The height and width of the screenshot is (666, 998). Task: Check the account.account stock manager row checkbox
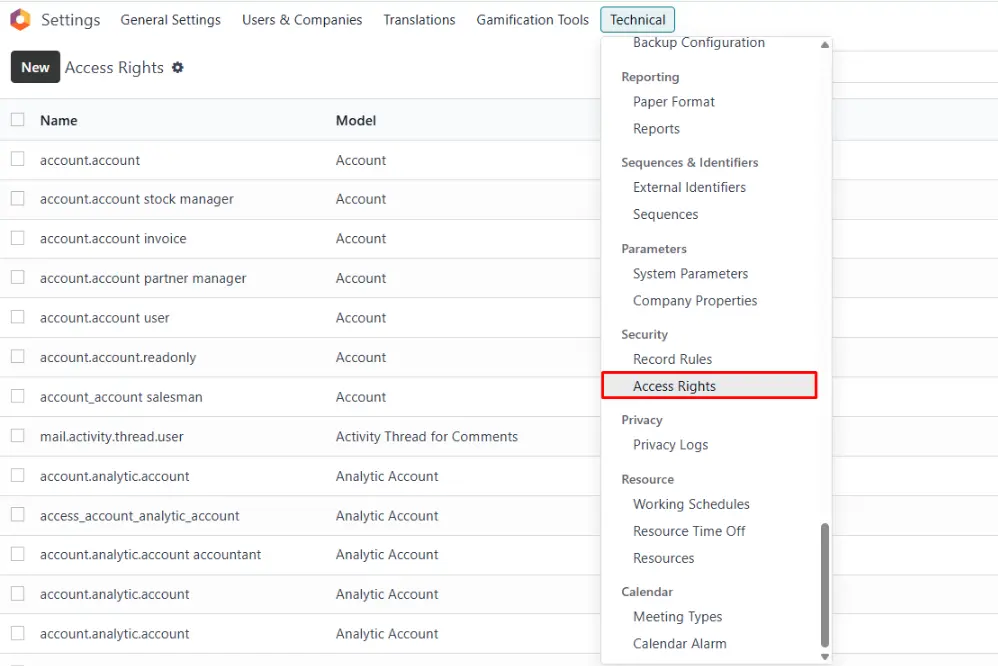(18, 199)
